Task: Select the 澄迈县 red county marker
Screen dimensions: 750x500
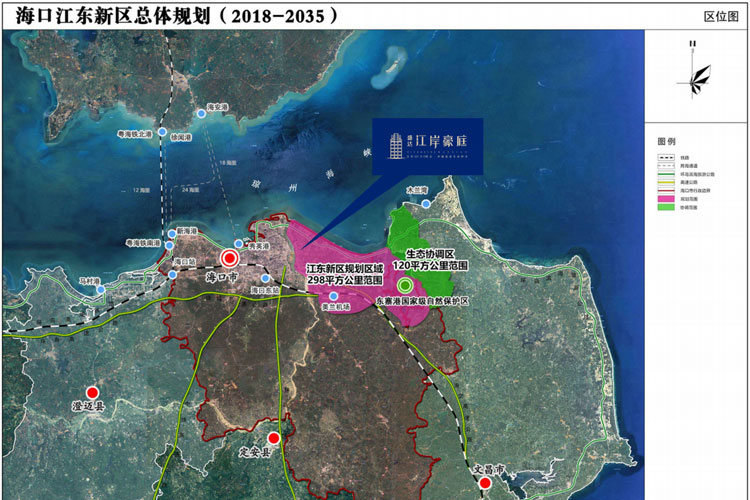Action: [x=93, y=393]
